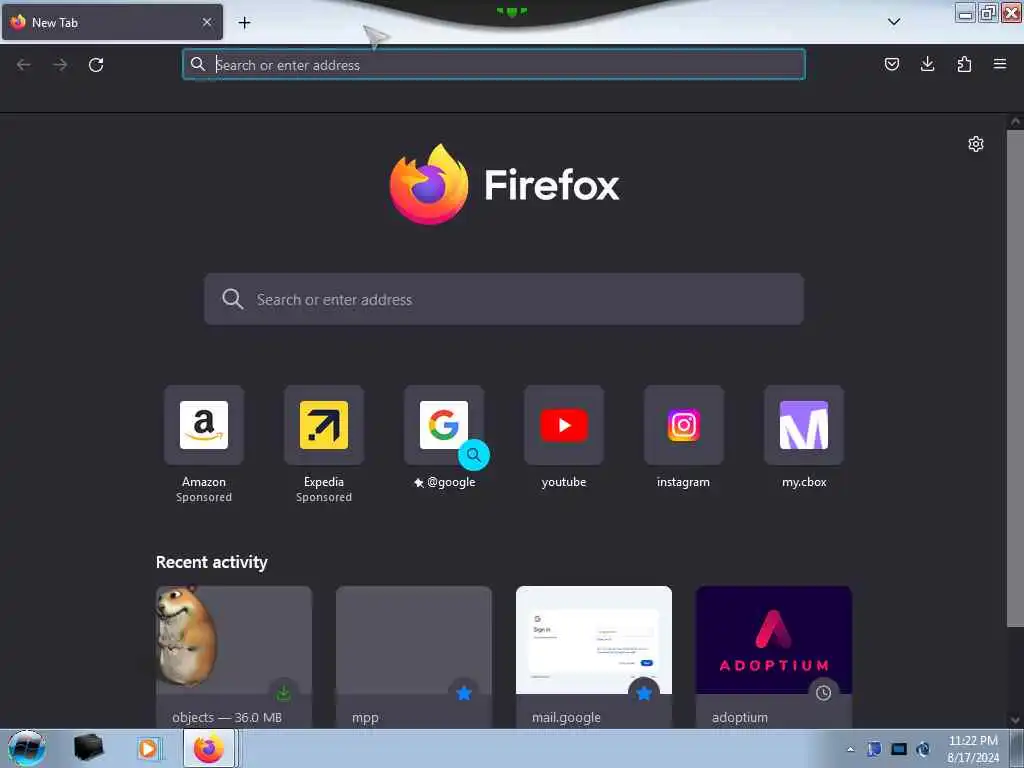This screenshot has height=768, width=1024.
Task: Select the New Tab tab
Action: [x=112, y=22]
